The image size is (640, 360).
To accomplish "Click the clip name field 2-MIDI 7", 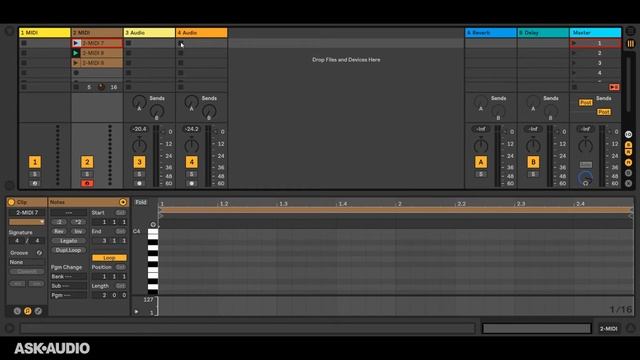I will click(x=27, y=213).
